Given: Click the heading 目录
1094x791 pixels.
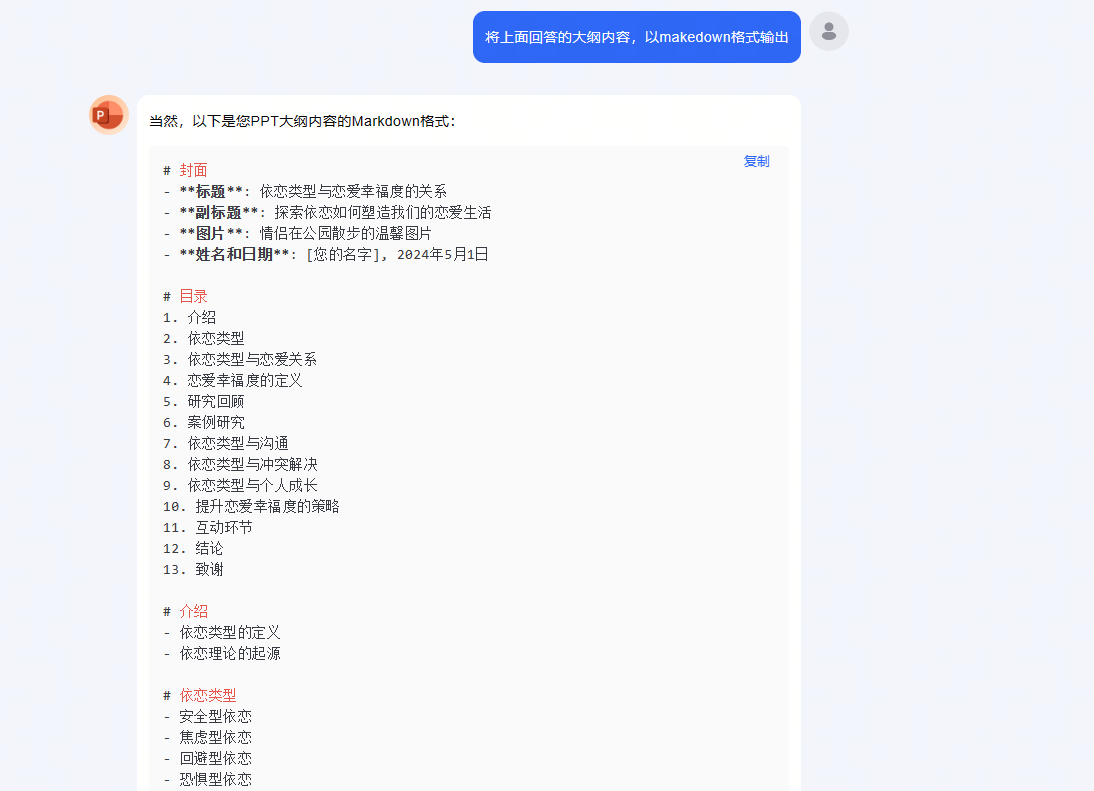Looking at the screenshot, I should coord(193,296).
